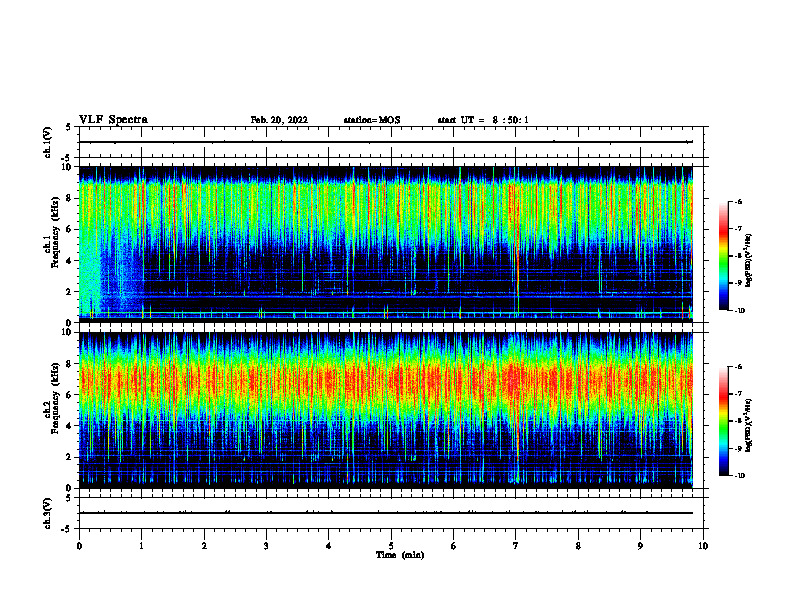This screenshot has height=612, width=792.
Task: Click the "1" tick on the time axis
Action: [x=141, y=546]
